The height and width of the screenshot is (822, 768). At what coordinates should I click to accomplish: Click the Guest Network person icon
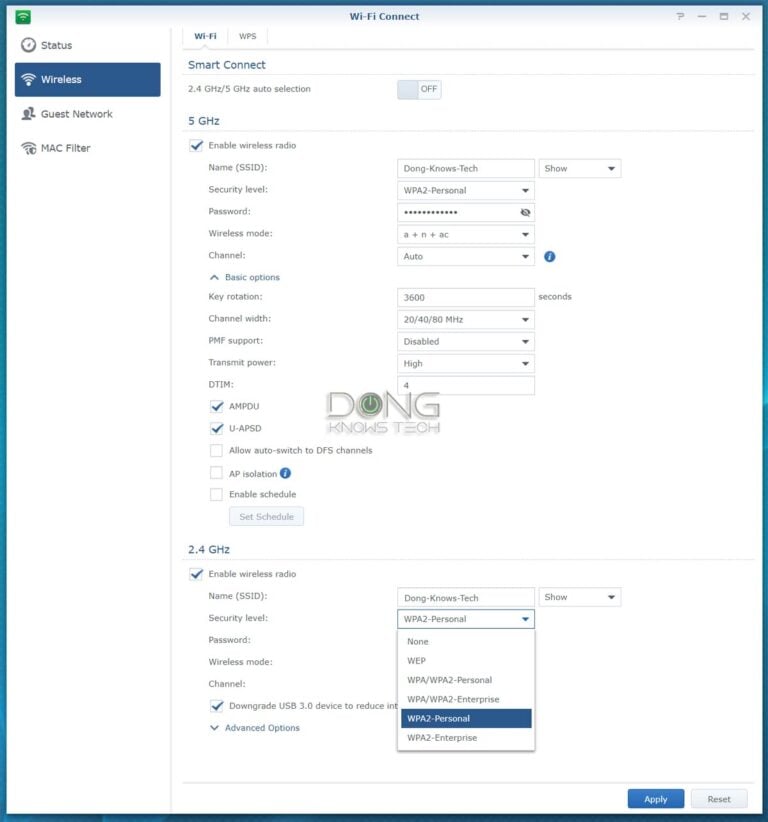(28, 114)
